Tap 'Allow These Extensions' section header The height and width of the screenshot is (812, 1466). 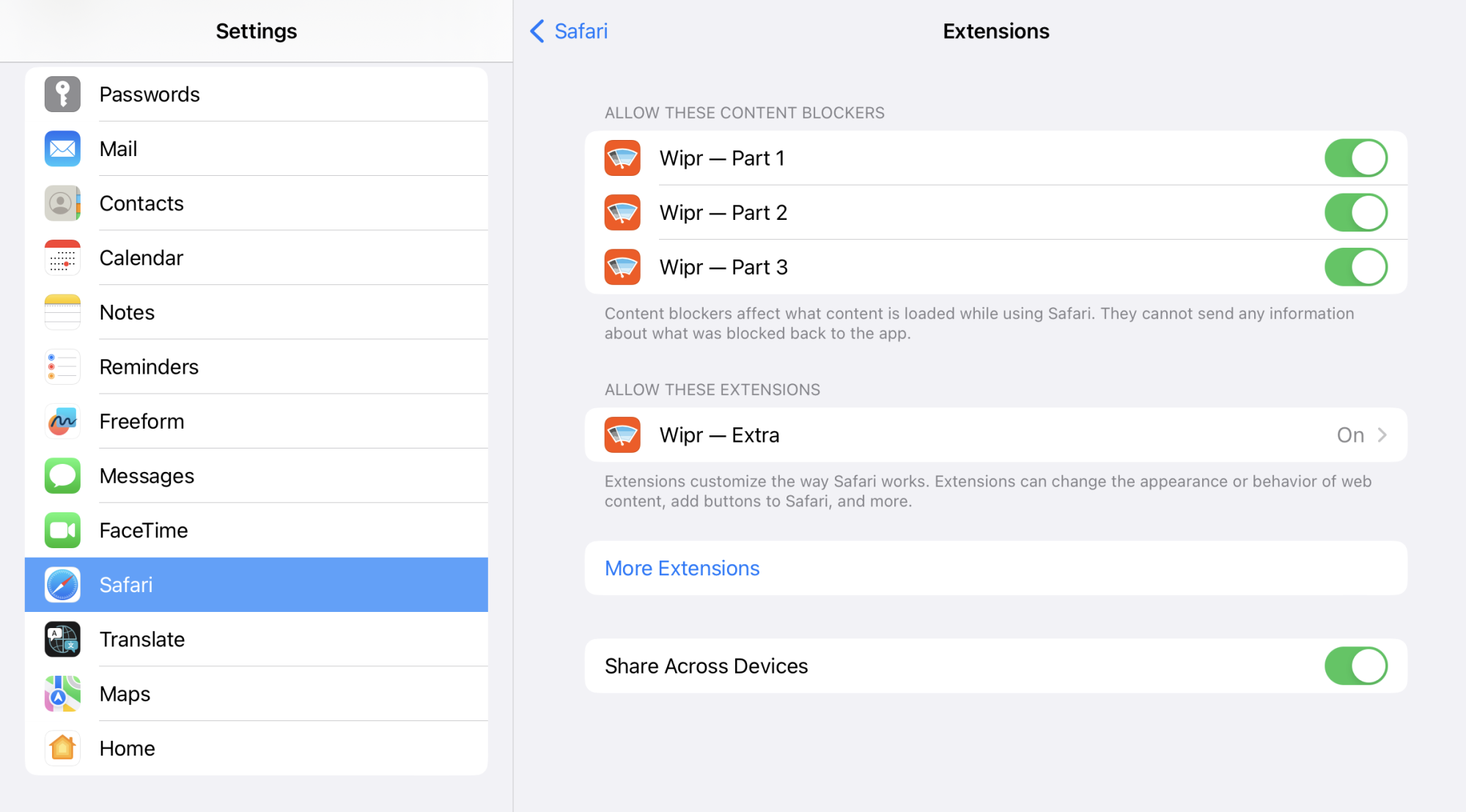(x=712, y=390)
